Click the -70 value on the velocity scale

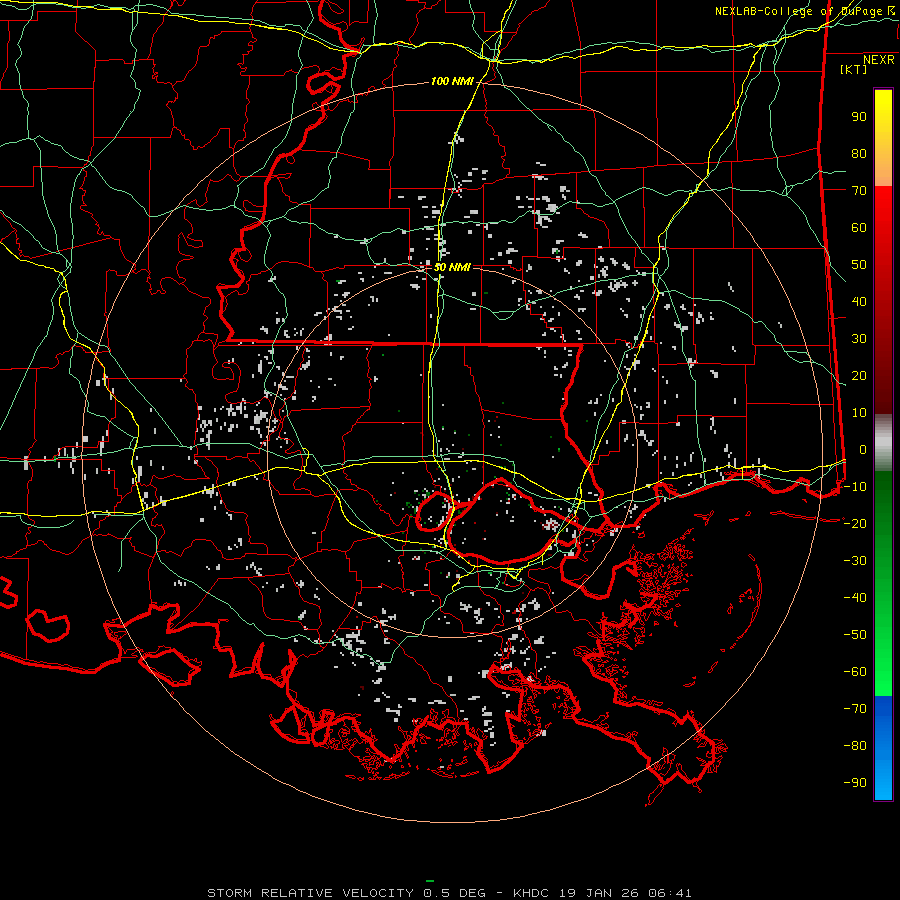point(855,709)
